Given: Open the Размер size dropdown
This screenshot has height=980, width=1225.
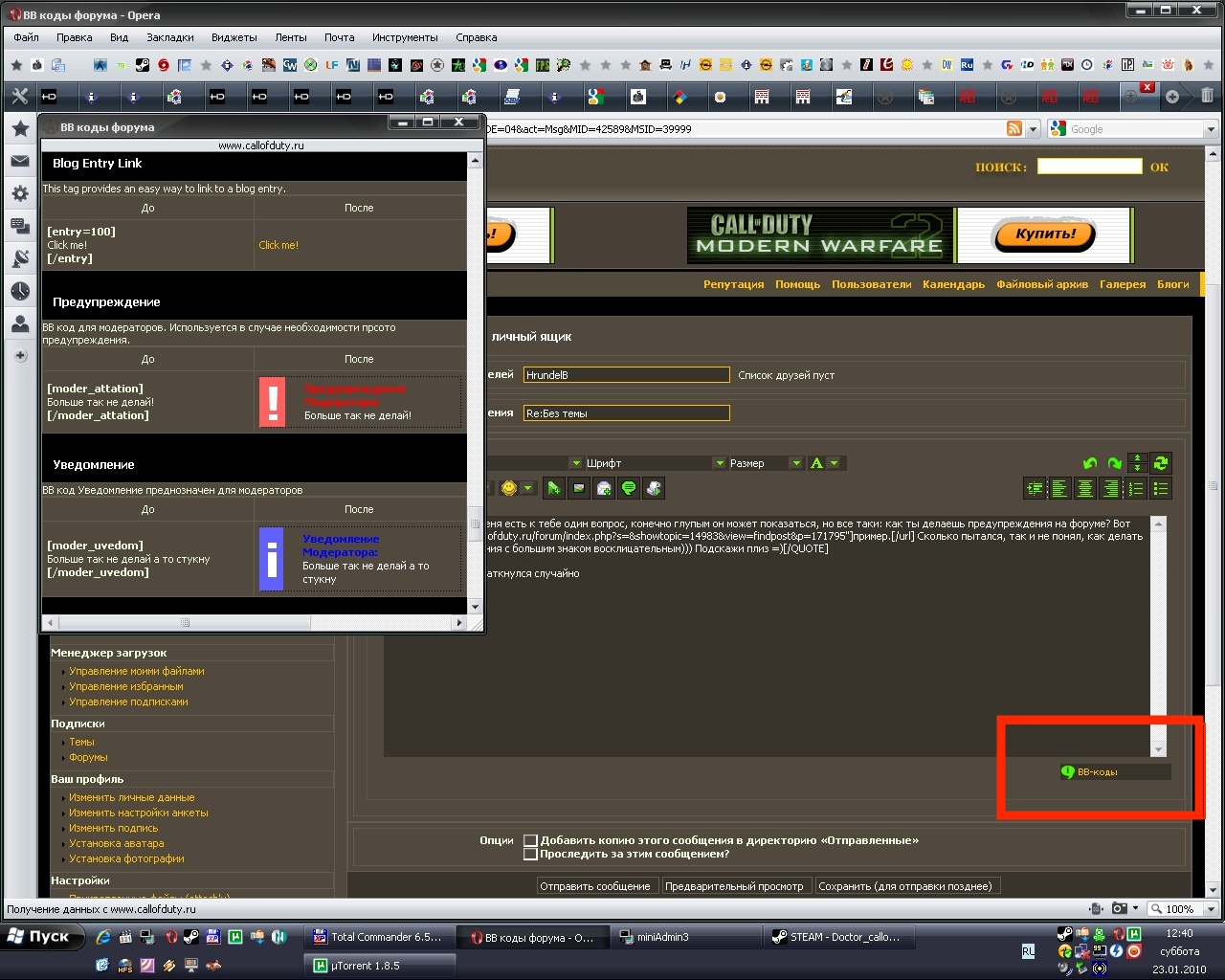Looking at the screenshot, I should click(766, 463).
